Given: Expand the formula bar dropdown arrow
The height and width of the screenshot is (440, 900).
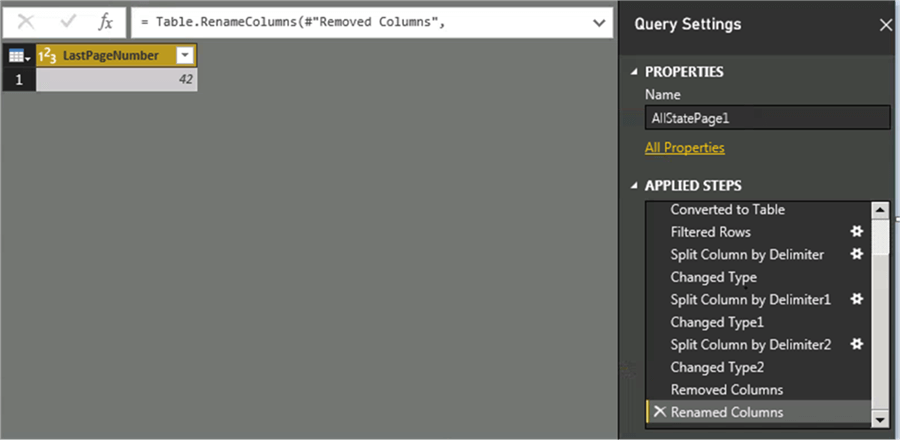Looking at the screenshot, I should [599, 23].
